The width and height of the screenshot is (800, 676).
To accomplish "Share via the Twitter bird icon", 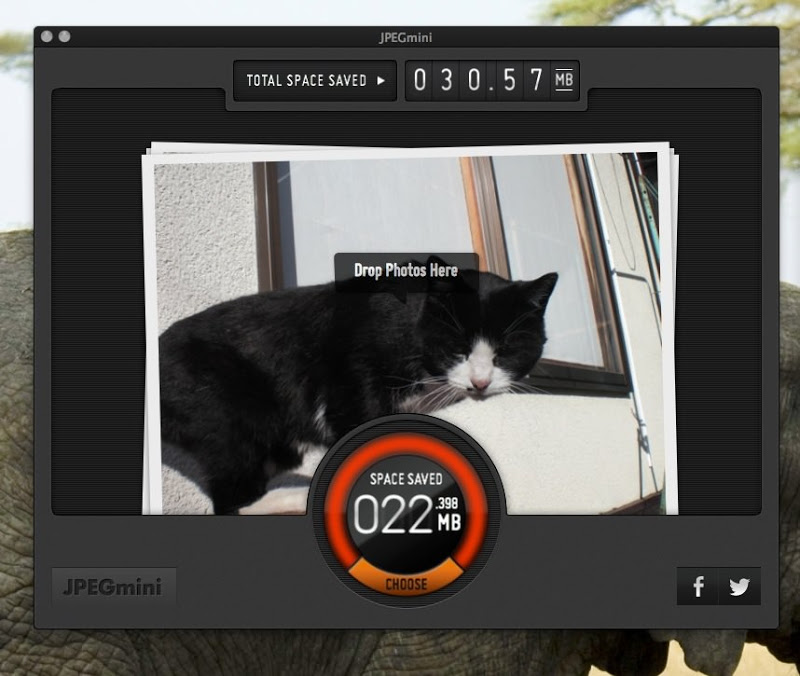I will (x=739, y=586).
